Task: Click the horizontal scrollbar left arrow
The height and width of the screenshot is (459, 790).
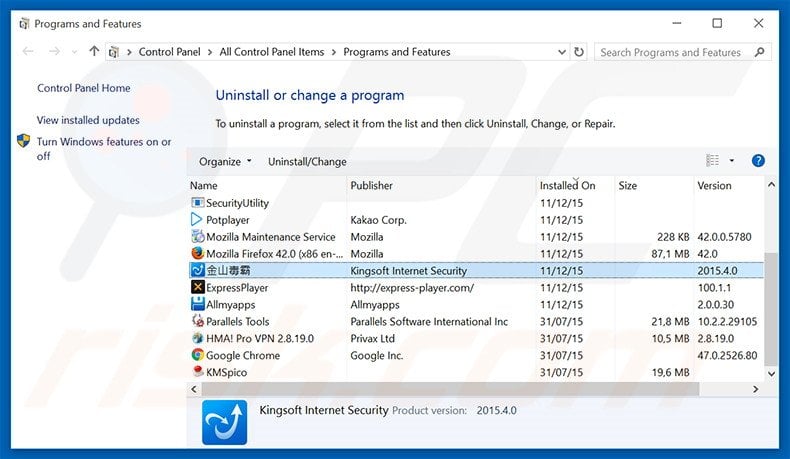Action: [x=194, y=389]
